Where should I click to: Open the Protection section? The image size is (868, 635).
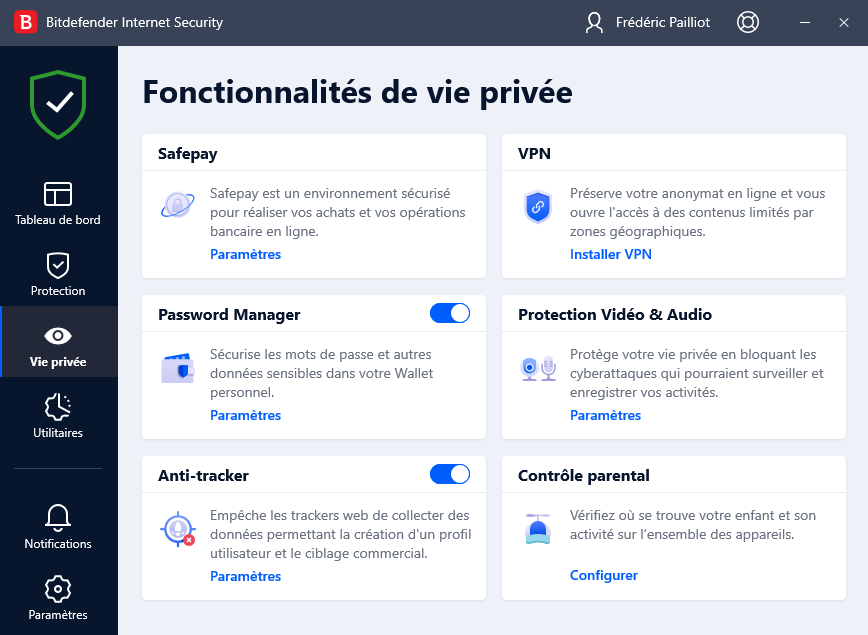58,274
